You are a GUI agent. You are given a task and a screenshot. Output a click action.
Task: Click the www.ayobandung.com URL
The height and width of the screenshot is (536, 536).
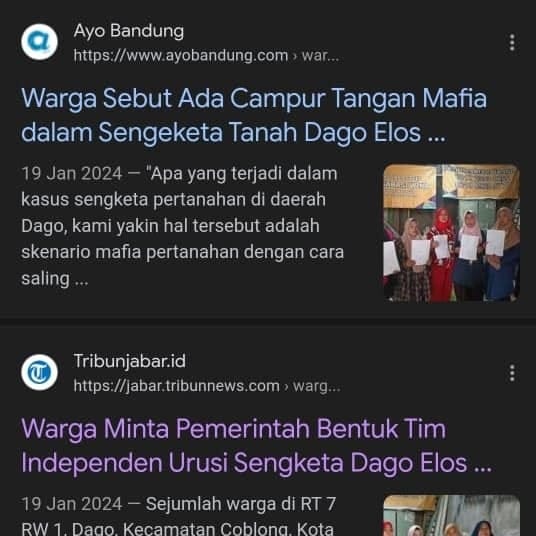pyautogui.click(x=181, y=55)
